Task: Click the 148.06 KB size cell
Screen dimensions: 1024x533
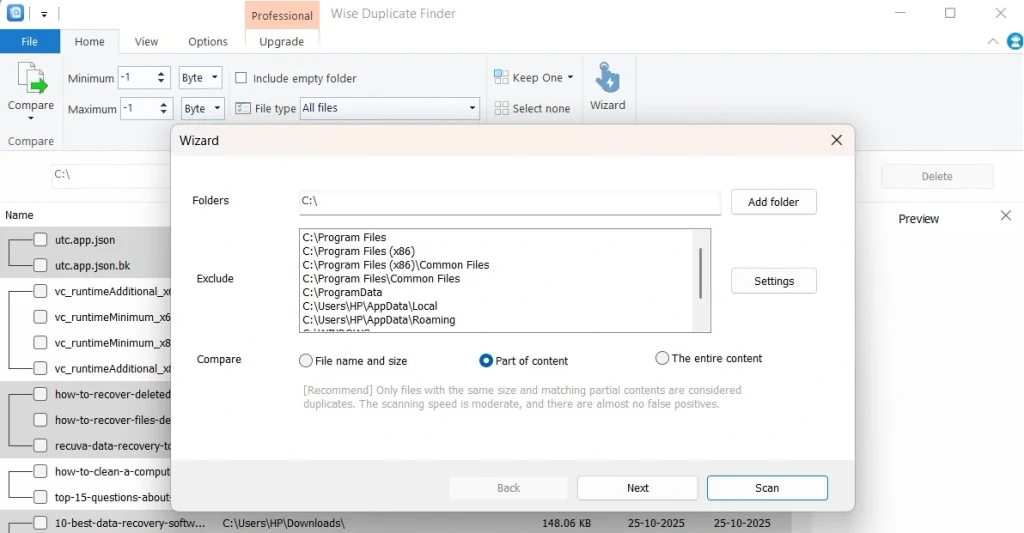Action: coord(566,523)
